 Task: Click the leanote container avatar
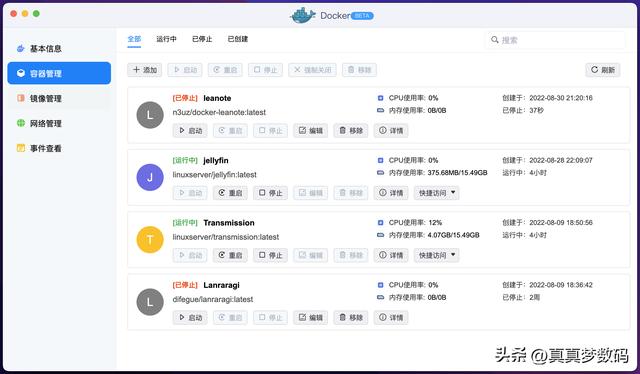click(150, 115)
